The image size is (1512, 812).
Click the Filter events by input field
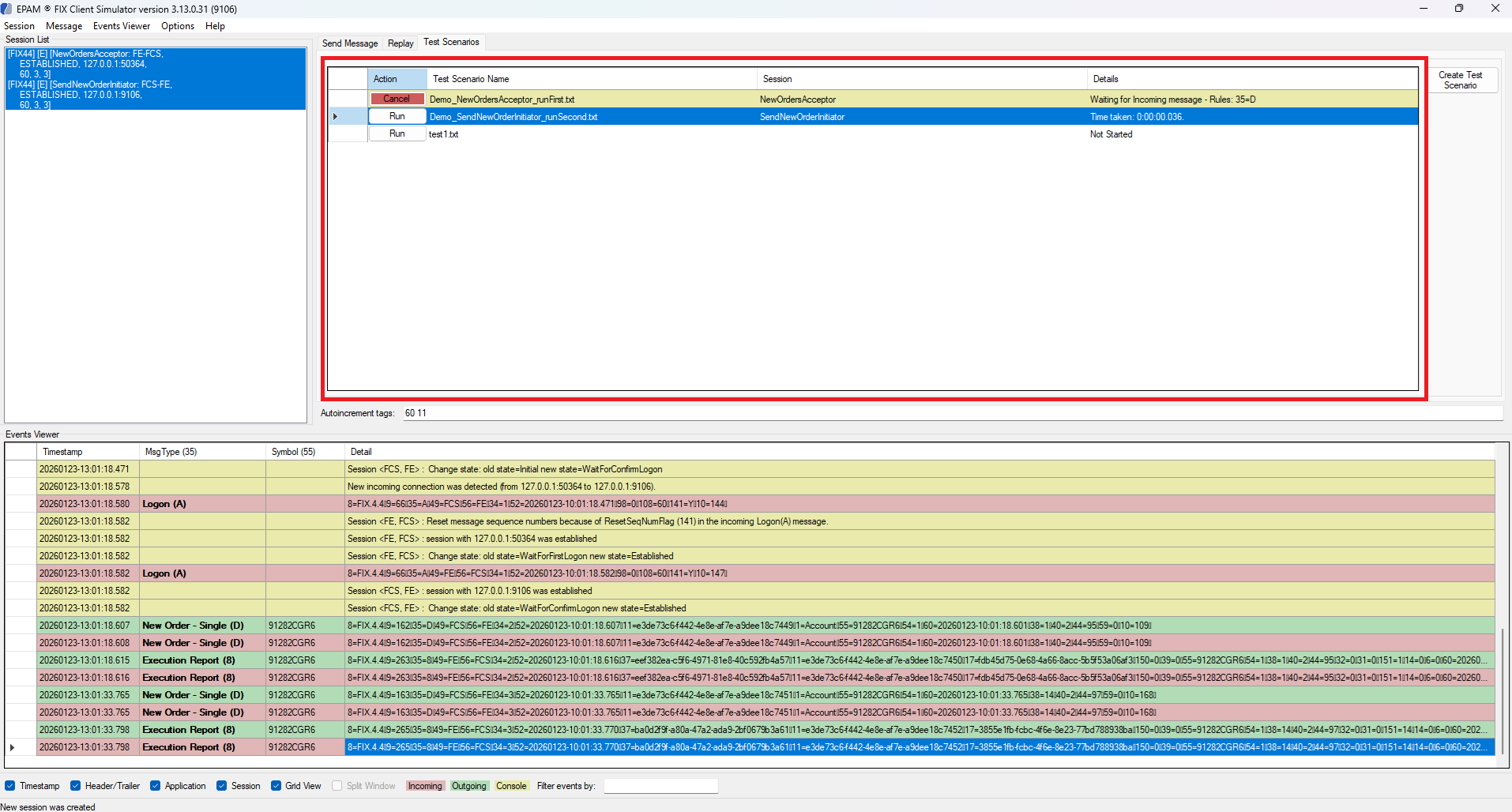click(x=660, y=786)
